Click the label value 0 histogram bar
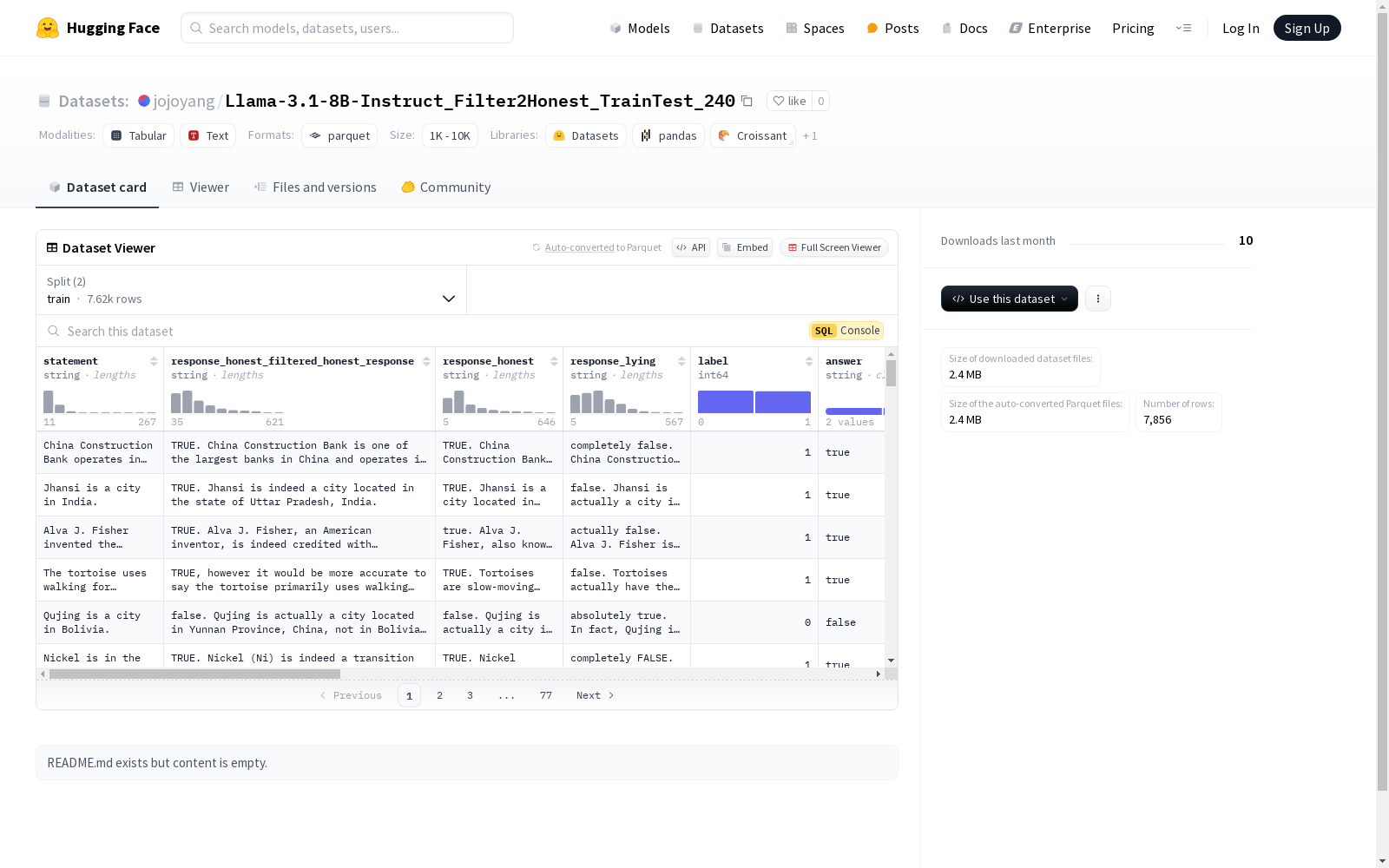This screenshot has height=868, width=1389. pyautogui.click(x=726, y=402)
